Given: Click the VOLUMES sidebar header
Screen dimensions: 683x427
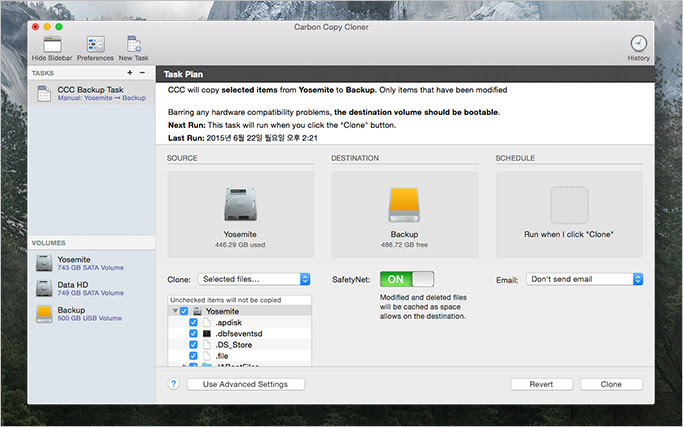Looking at the screenshot, I should pyautogui.click(x=48, y=243).
